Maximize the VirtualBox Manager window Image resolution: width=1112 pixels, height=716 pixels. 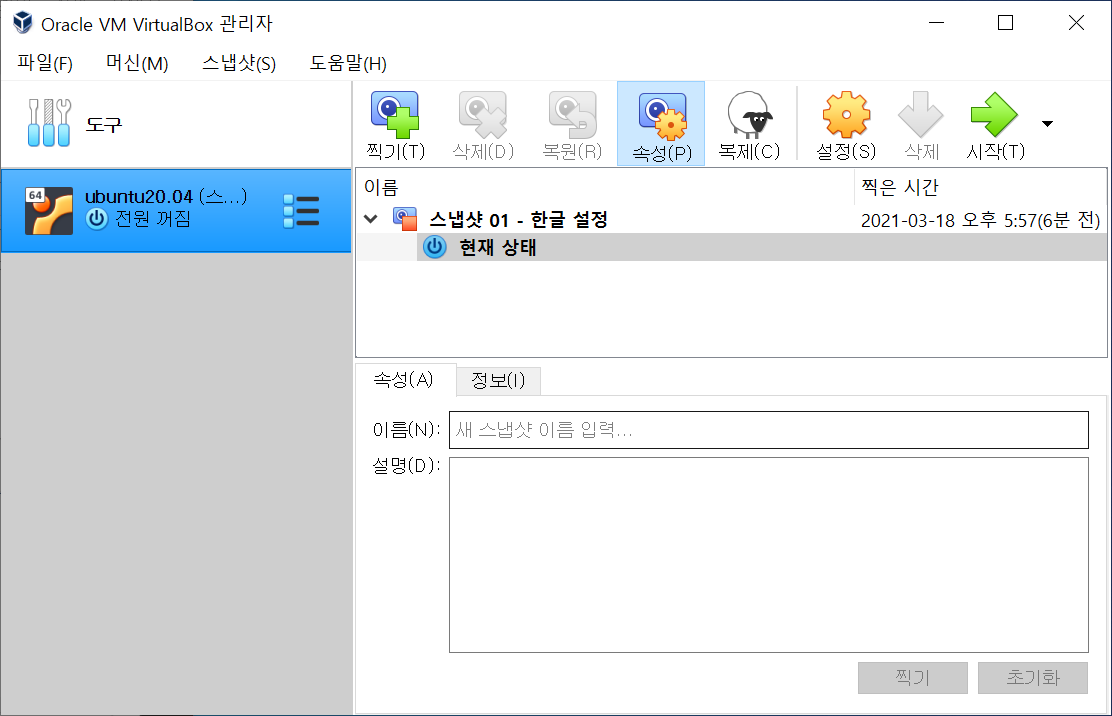pos(1006,23)
